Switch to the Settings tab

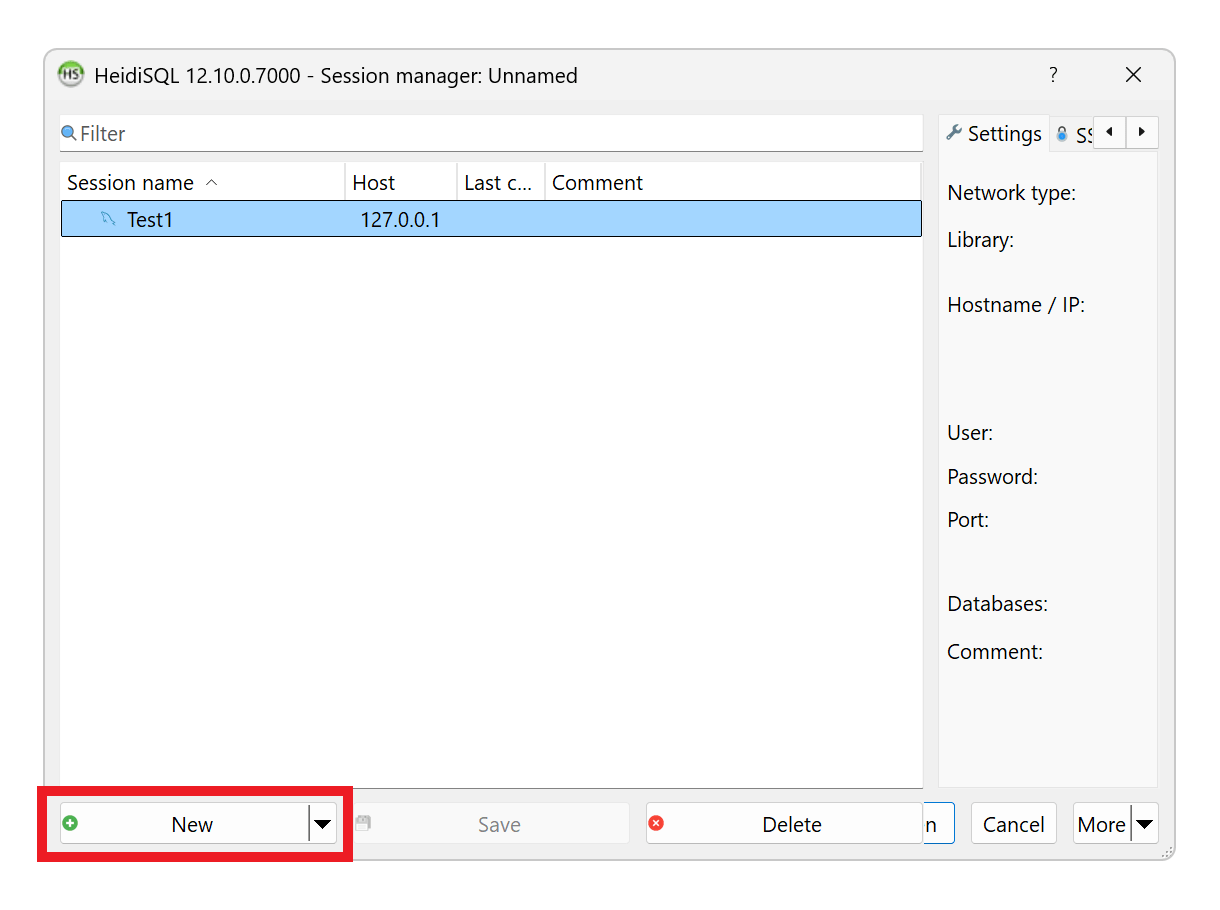coord(994,133)
